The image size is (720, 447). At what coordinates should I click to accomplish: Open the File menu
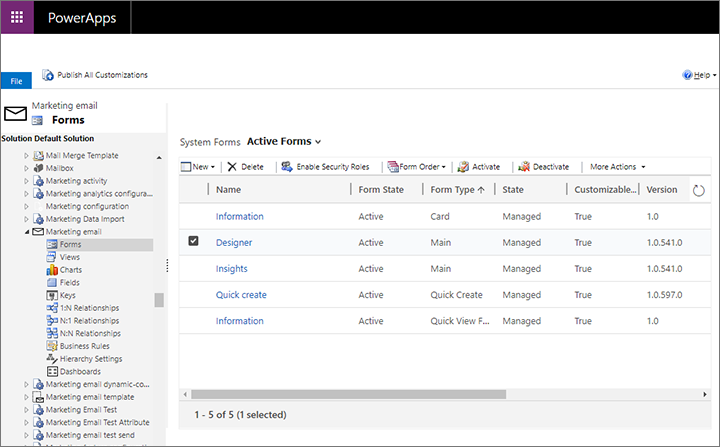coord(15,80)
